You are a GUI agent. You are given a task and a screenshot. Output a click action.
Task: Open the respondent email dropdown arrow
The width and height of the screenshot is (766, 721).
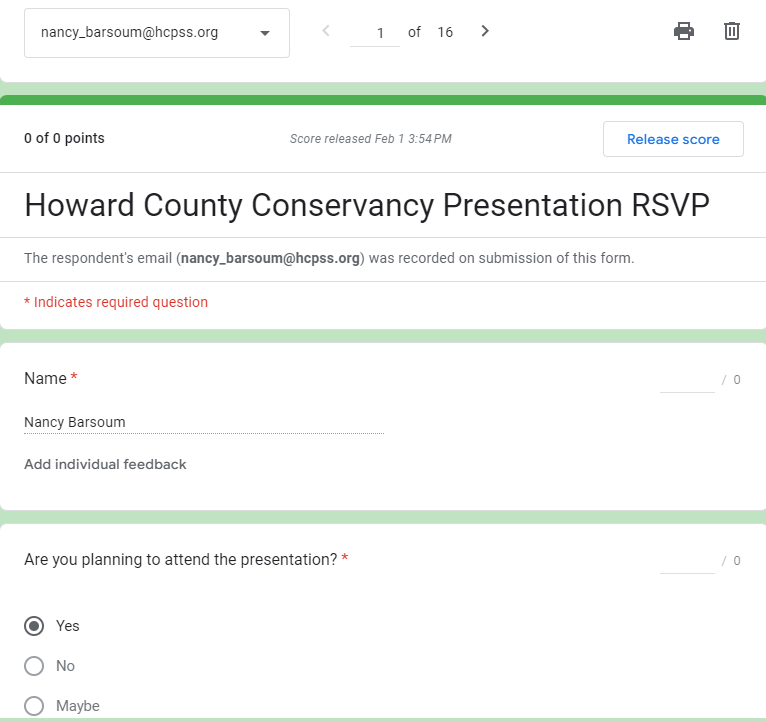click(265, 33)
